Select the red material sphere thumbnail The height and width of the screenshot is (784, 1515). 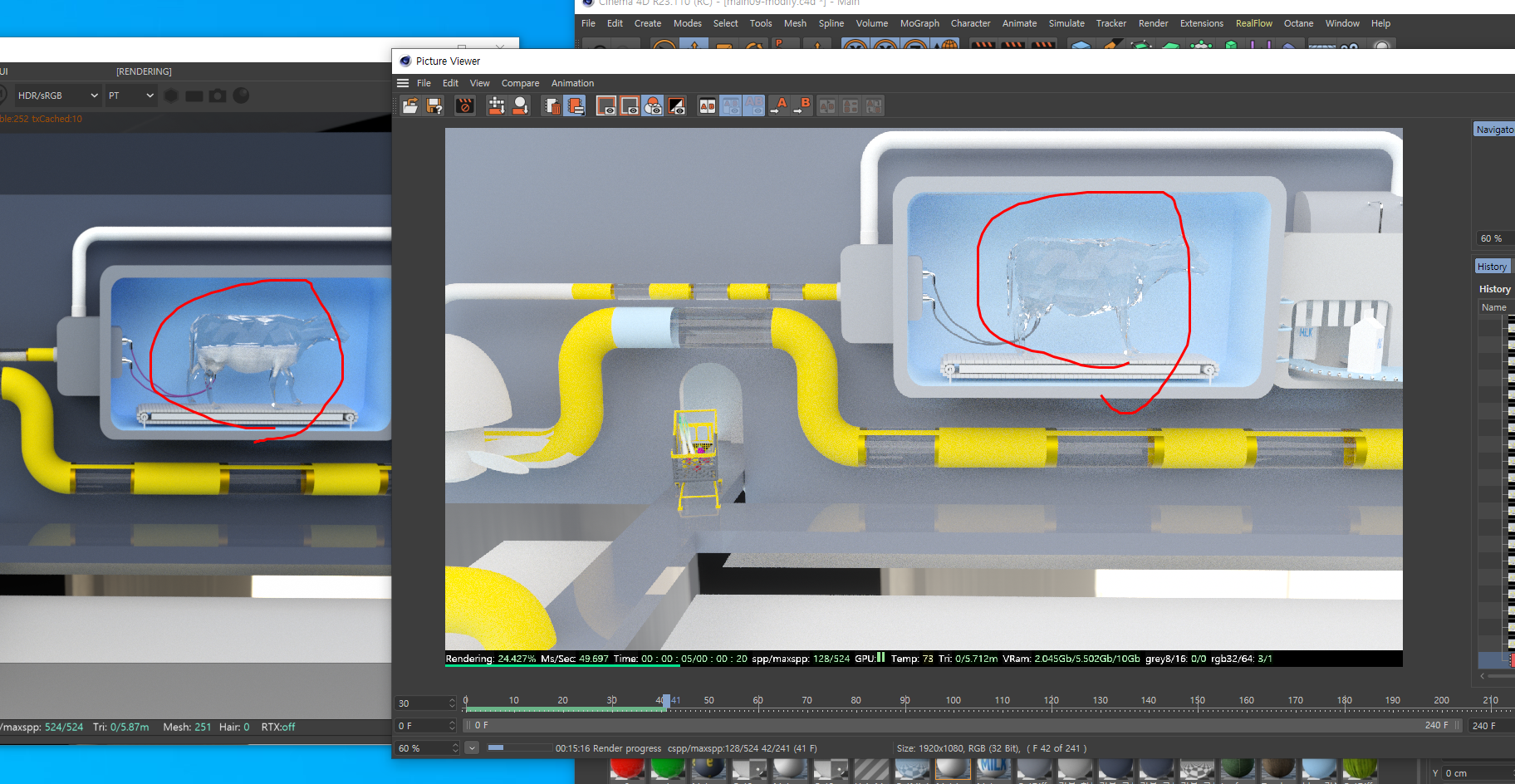pos(627,770)
